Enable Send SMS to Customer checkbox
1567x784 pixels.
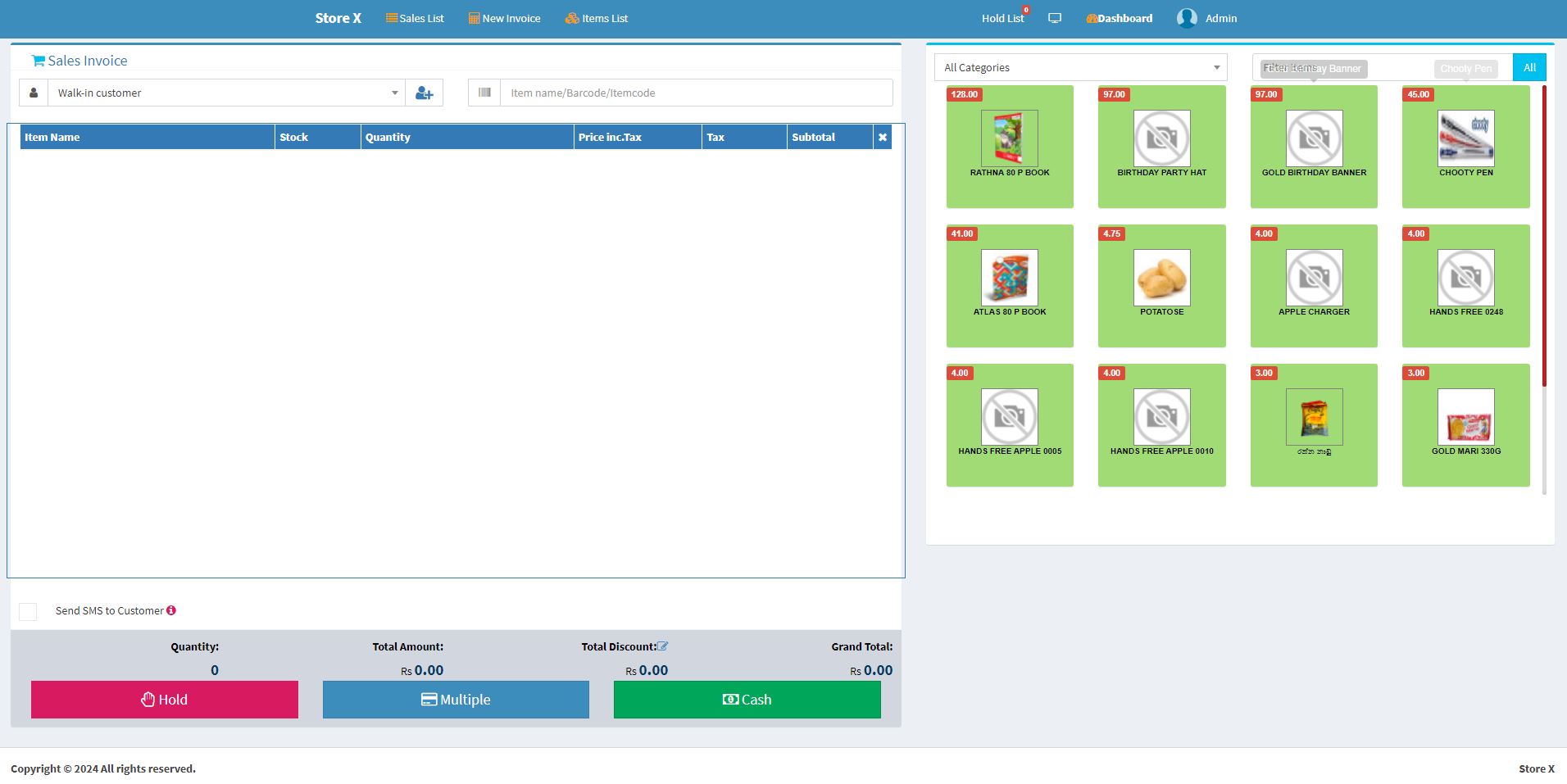pos(28,611)
